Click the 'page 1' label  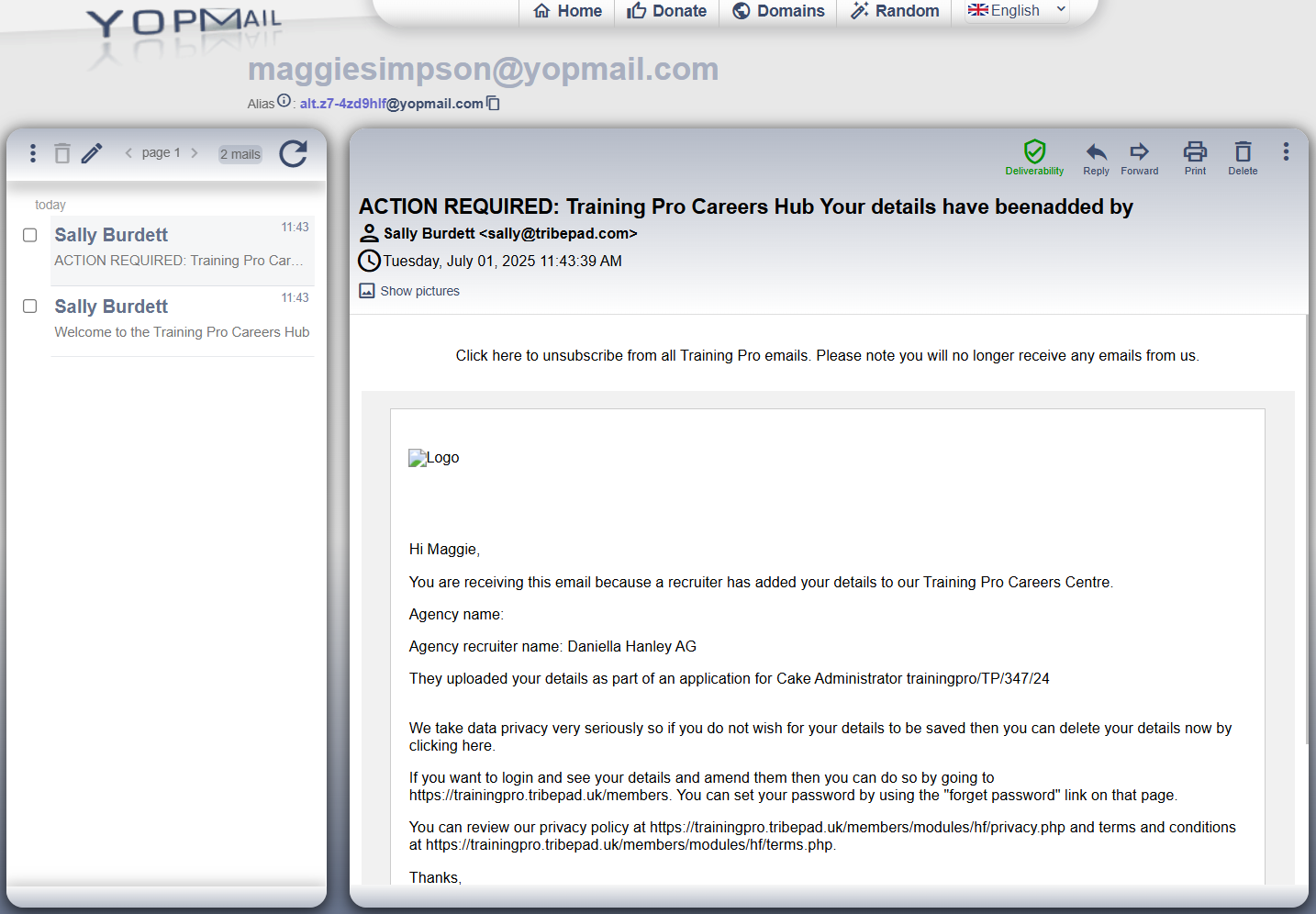point(162,153)
